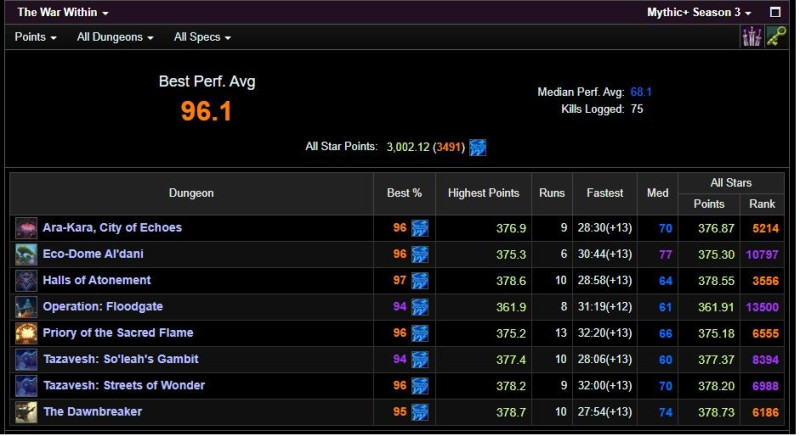Click rank 6186 for The Dawnbreaker
Image resolution: width=800 pixels, height=436 pixels.
point(765,412)
